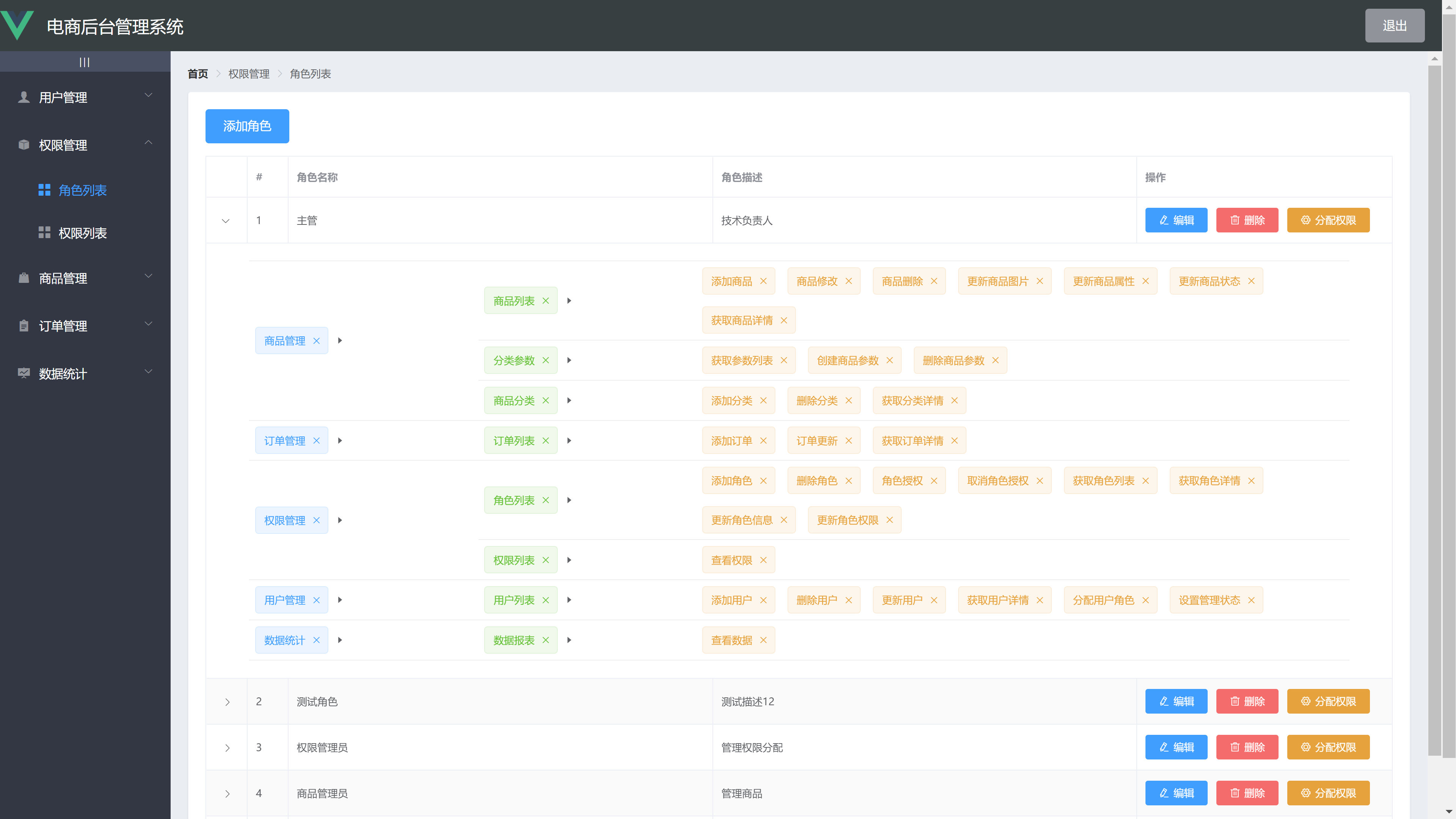Click the 权限管理 icon in the sidebar
Screen dimensions: 1456x819
24,145
